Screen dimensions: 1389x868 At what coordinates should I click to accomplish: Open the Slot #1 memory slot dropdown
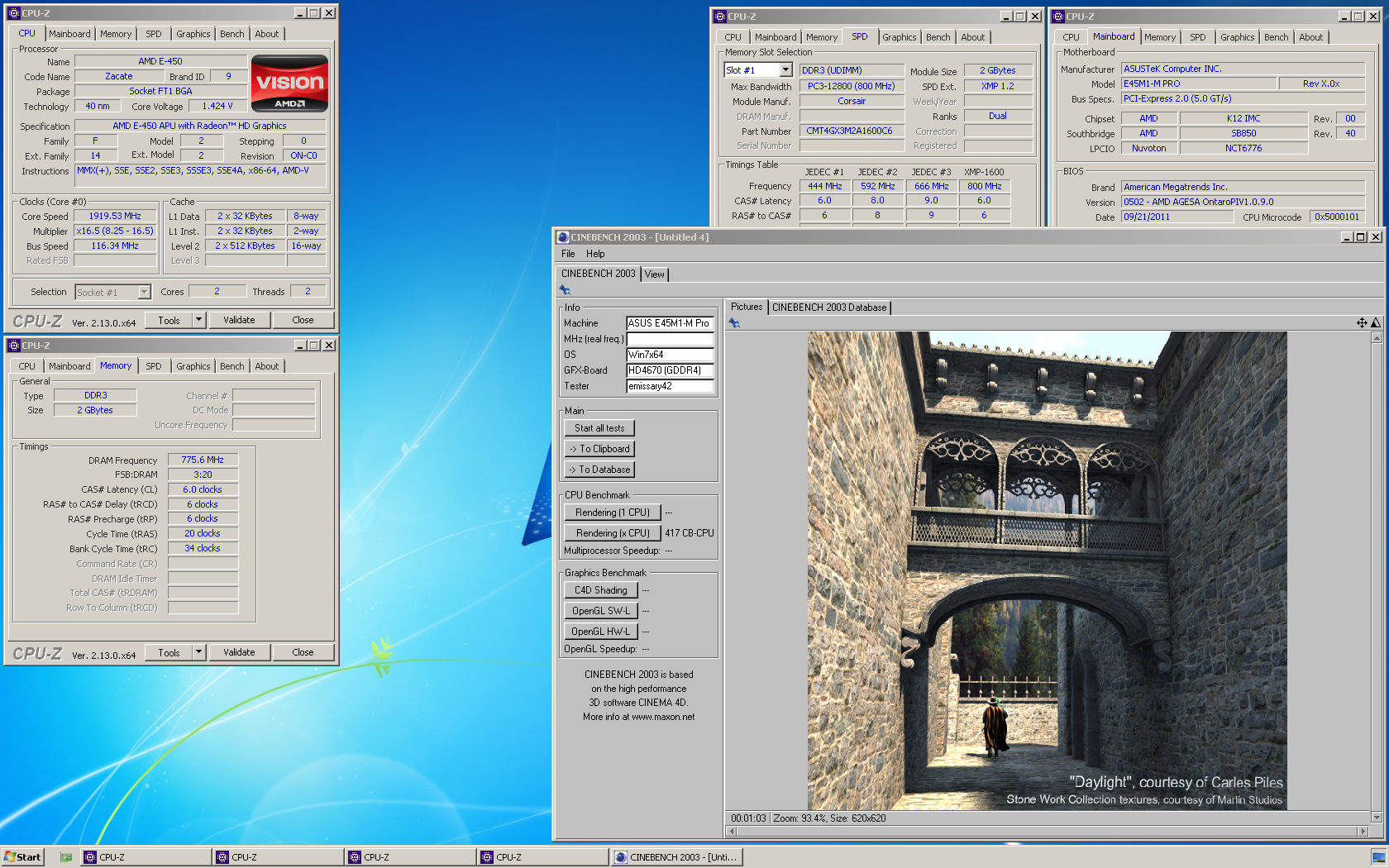786,70
